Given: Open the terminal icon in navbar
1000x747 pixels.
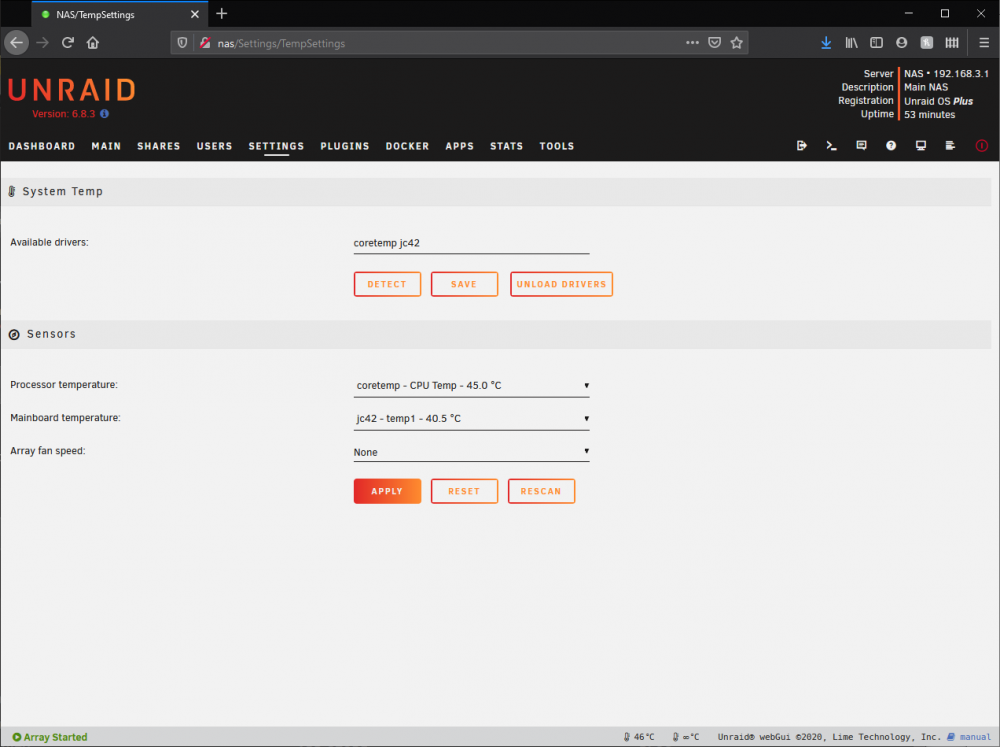Looking at the screenshot, I should tap(831, 145).
